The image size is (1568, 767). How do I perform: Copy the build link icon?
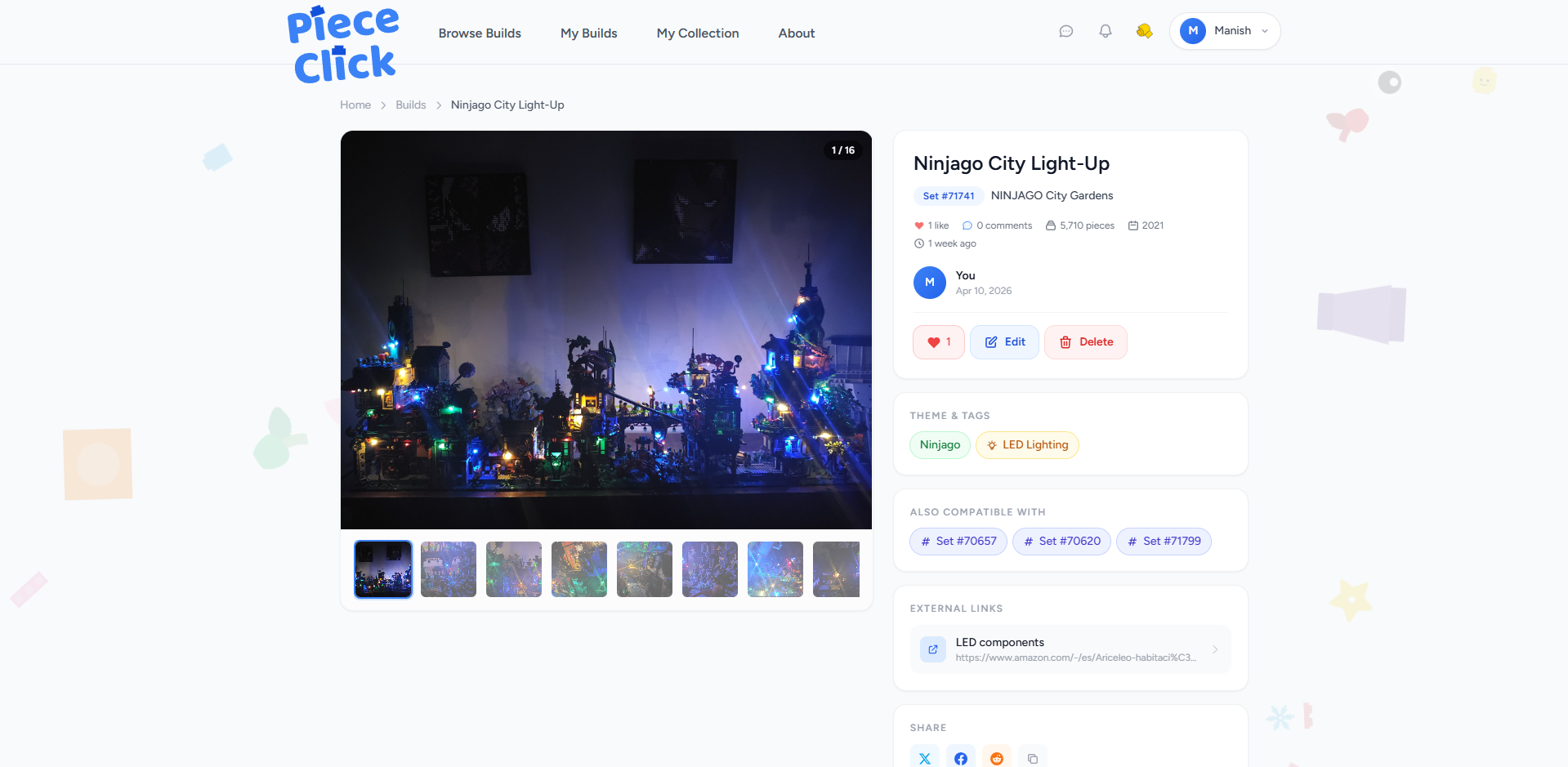[1033, 758]
